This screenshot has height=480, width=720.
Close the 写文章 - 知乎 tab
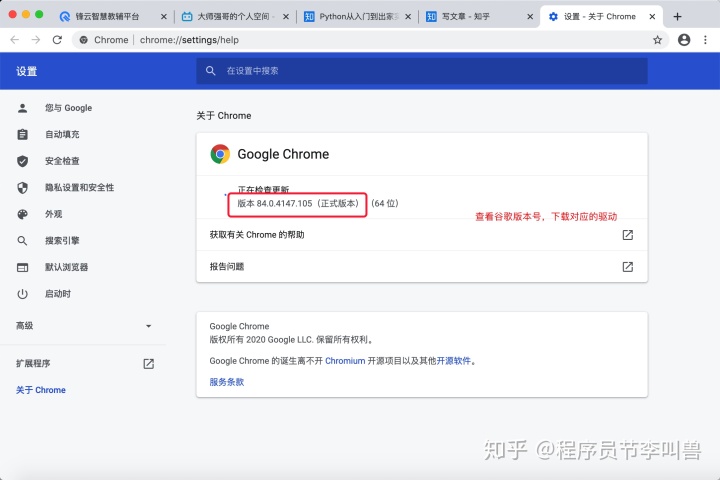tap(530, 17)
